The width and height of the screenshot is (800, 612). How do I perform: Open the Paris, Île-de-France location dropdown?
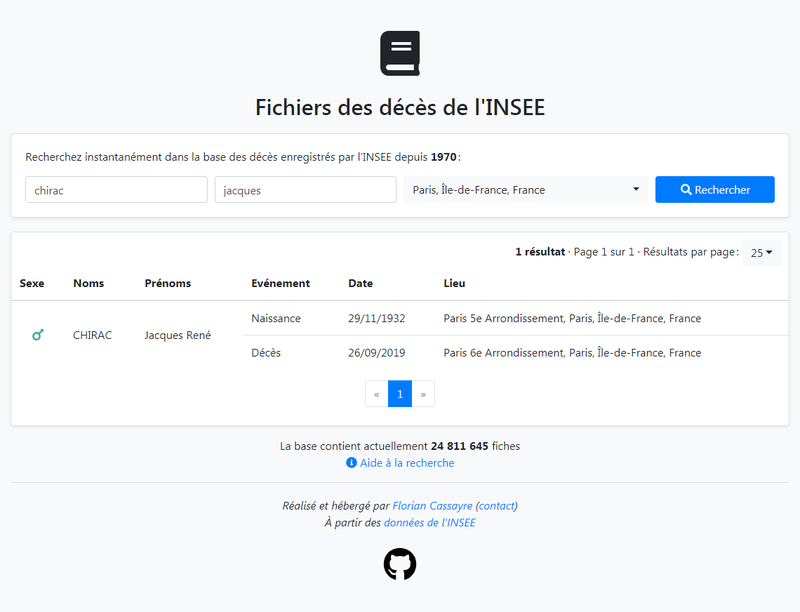(x=524, y=189)
